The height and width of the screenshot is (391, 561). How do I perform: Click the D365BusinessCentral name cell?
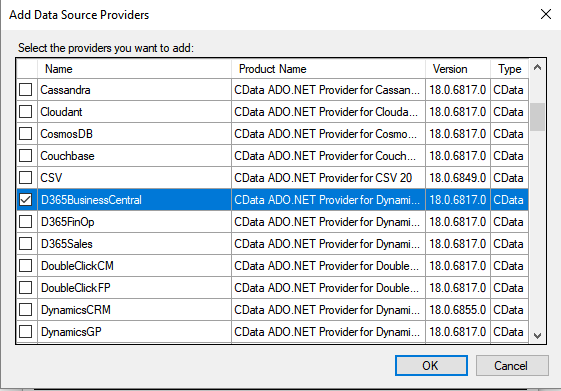pyautogui.click(x=135, y=200)
